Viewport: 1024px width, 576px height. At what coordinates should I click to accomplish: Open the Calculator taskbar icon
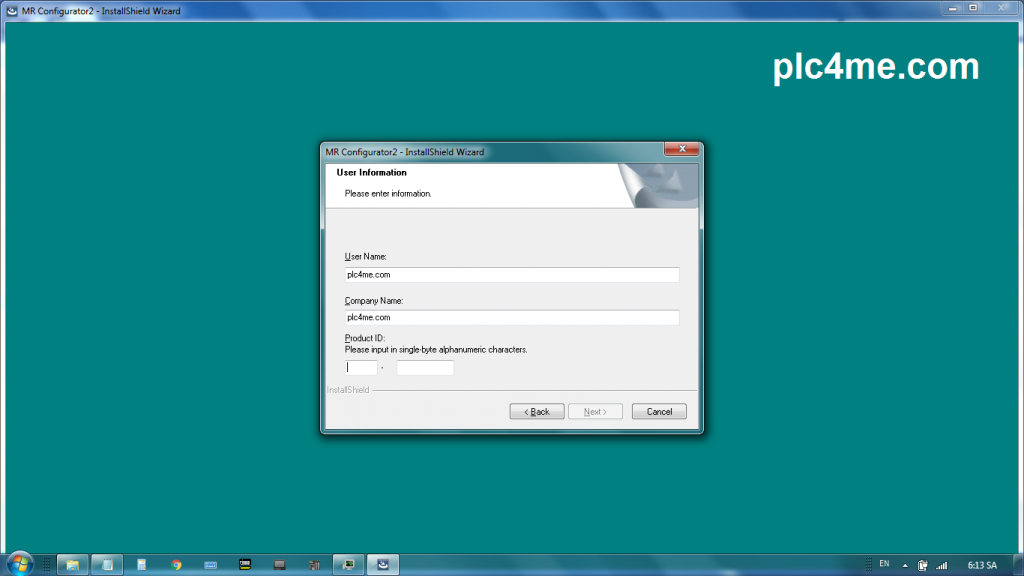point(142,565)
